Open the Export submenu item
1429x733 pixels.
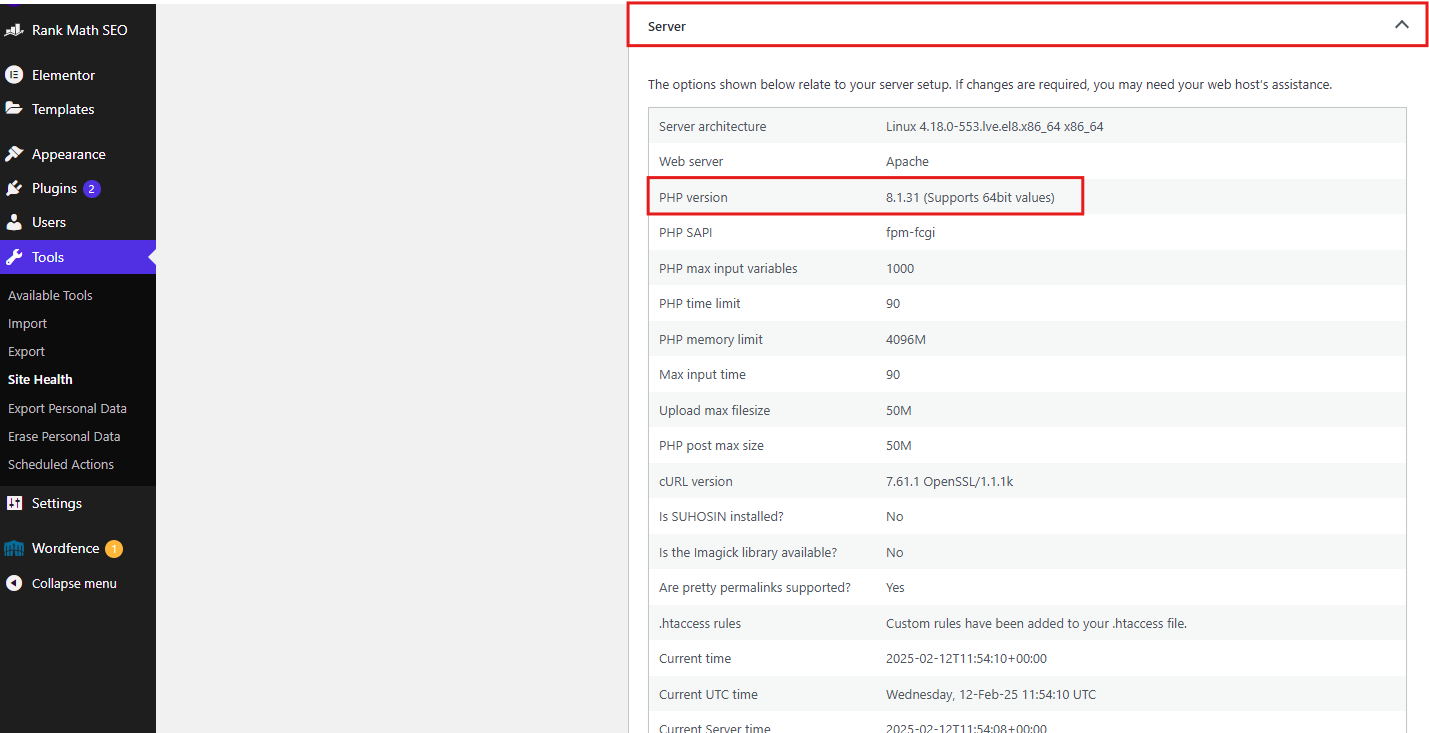(26, 351)
